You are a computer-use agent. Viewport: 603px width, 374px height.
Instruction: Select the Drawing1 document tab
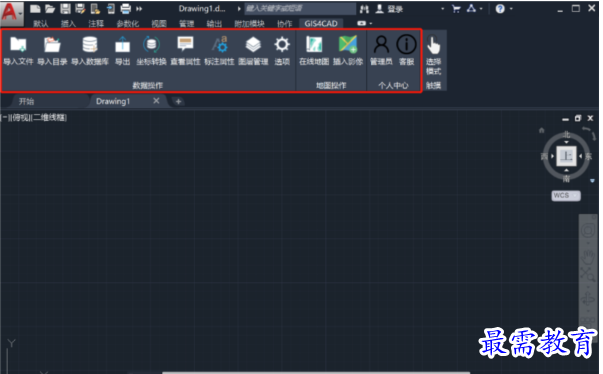(x=113, y=101)
